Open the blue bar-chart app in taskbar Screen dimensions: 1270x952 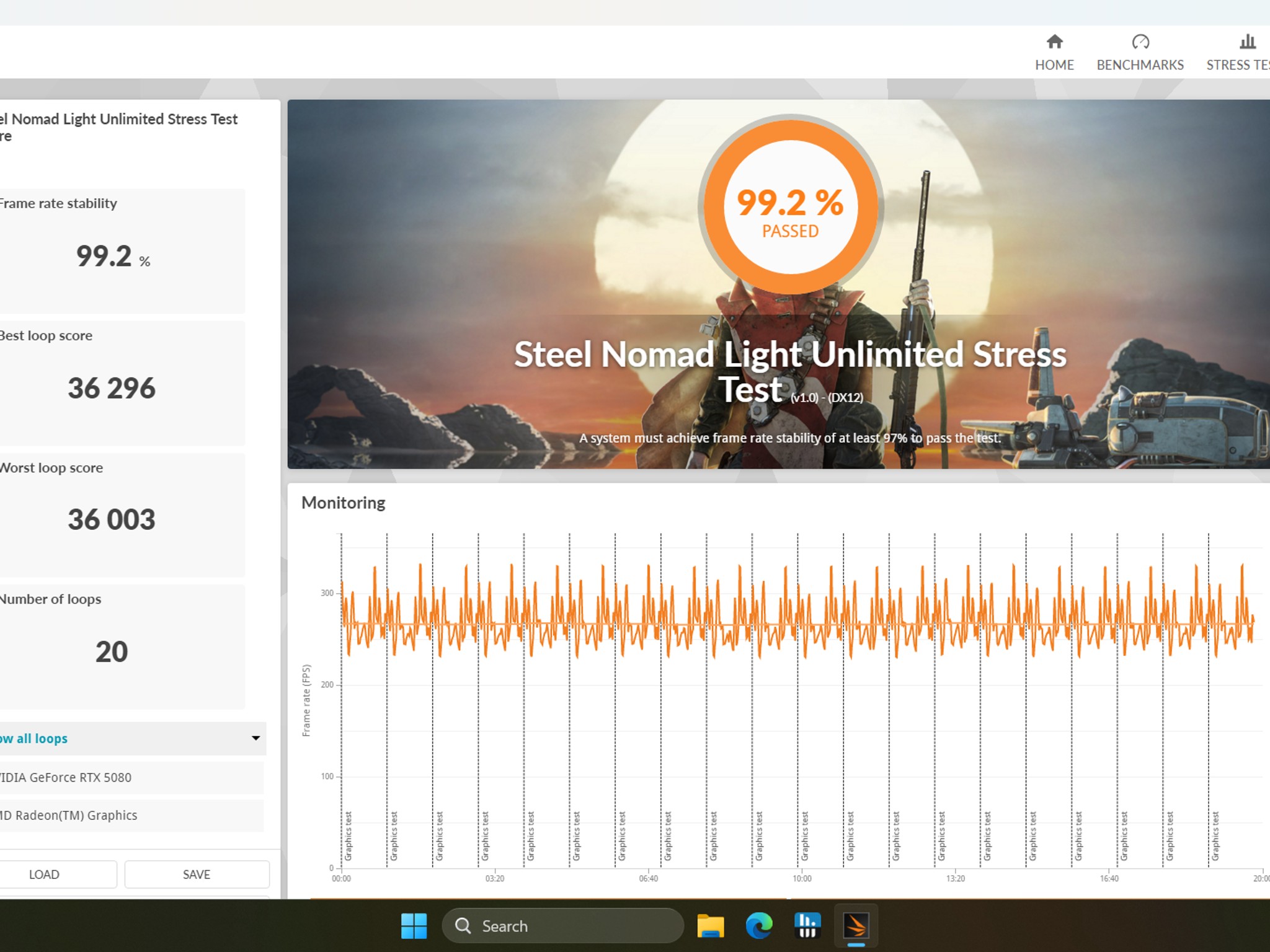pyautogui.click(x=807, y=926)
